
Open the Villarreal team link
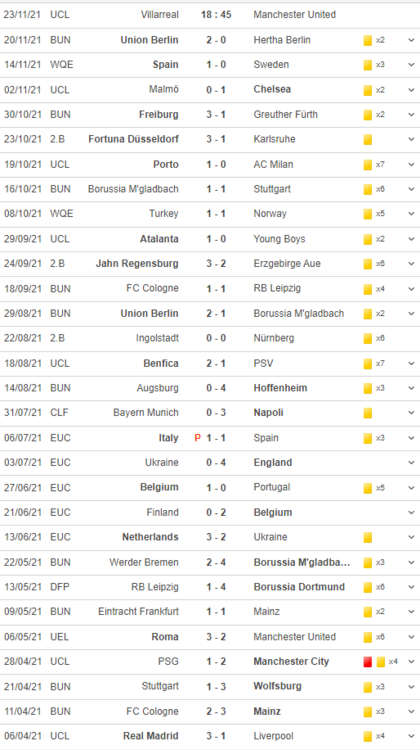pyautogui.click(x=160, y=15)
